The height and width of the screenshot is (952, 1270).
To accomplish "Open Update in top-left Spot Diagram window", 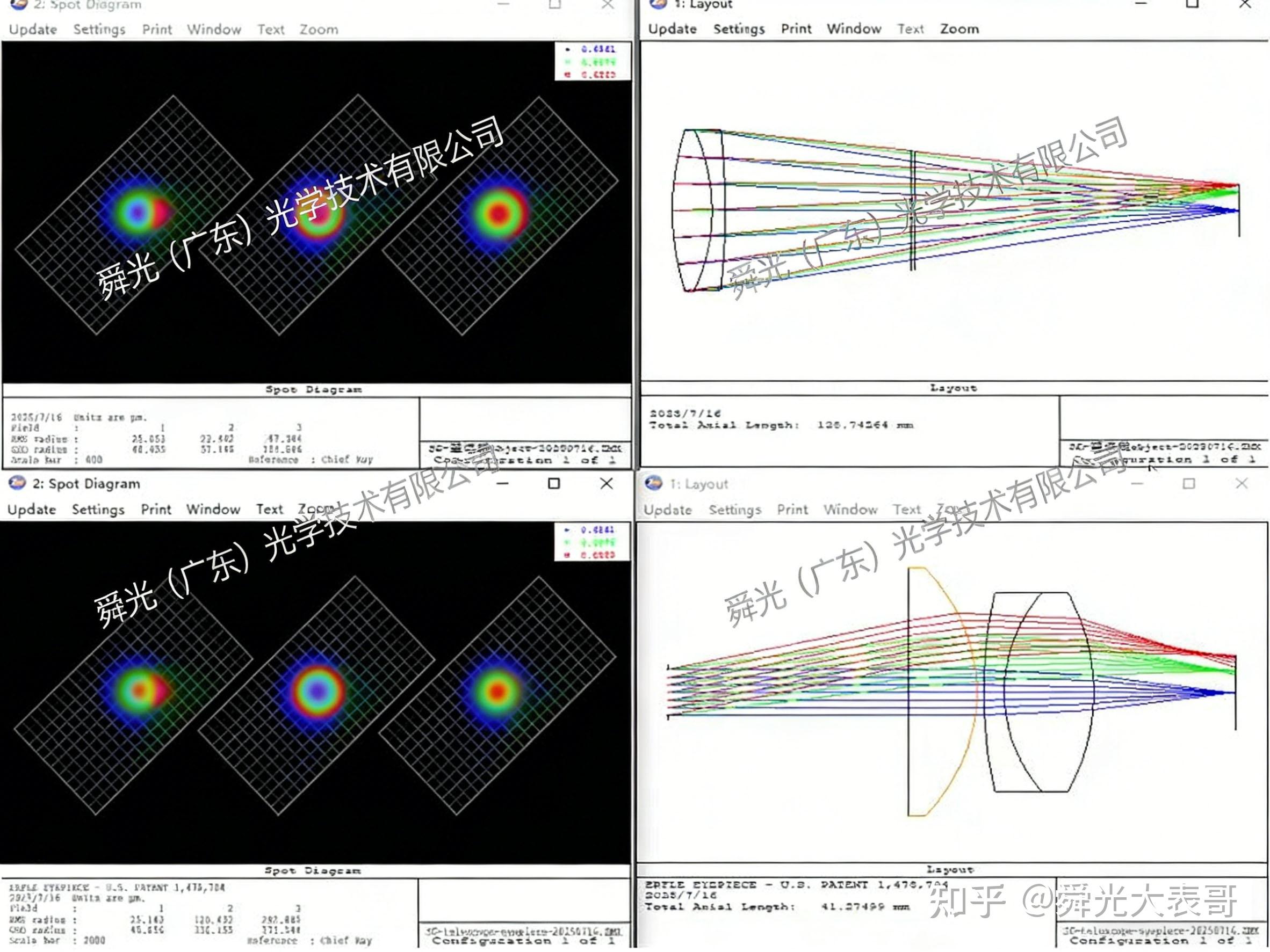I will pyautogui.click(x=33, y=30).
